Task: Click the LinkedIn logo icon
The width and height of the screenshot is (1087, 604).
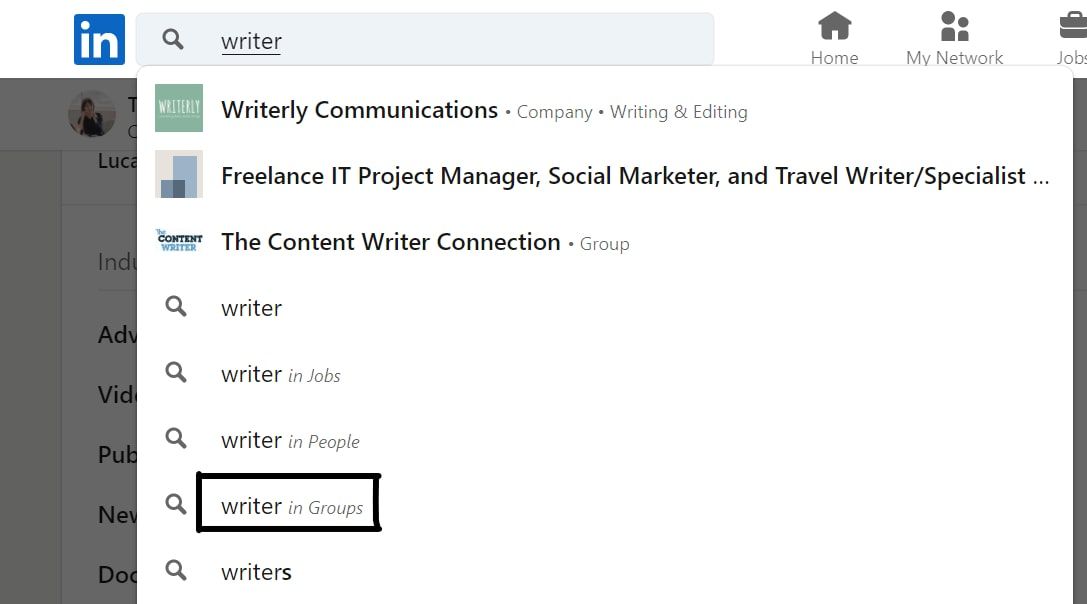Action: click(x=99, y=40)
